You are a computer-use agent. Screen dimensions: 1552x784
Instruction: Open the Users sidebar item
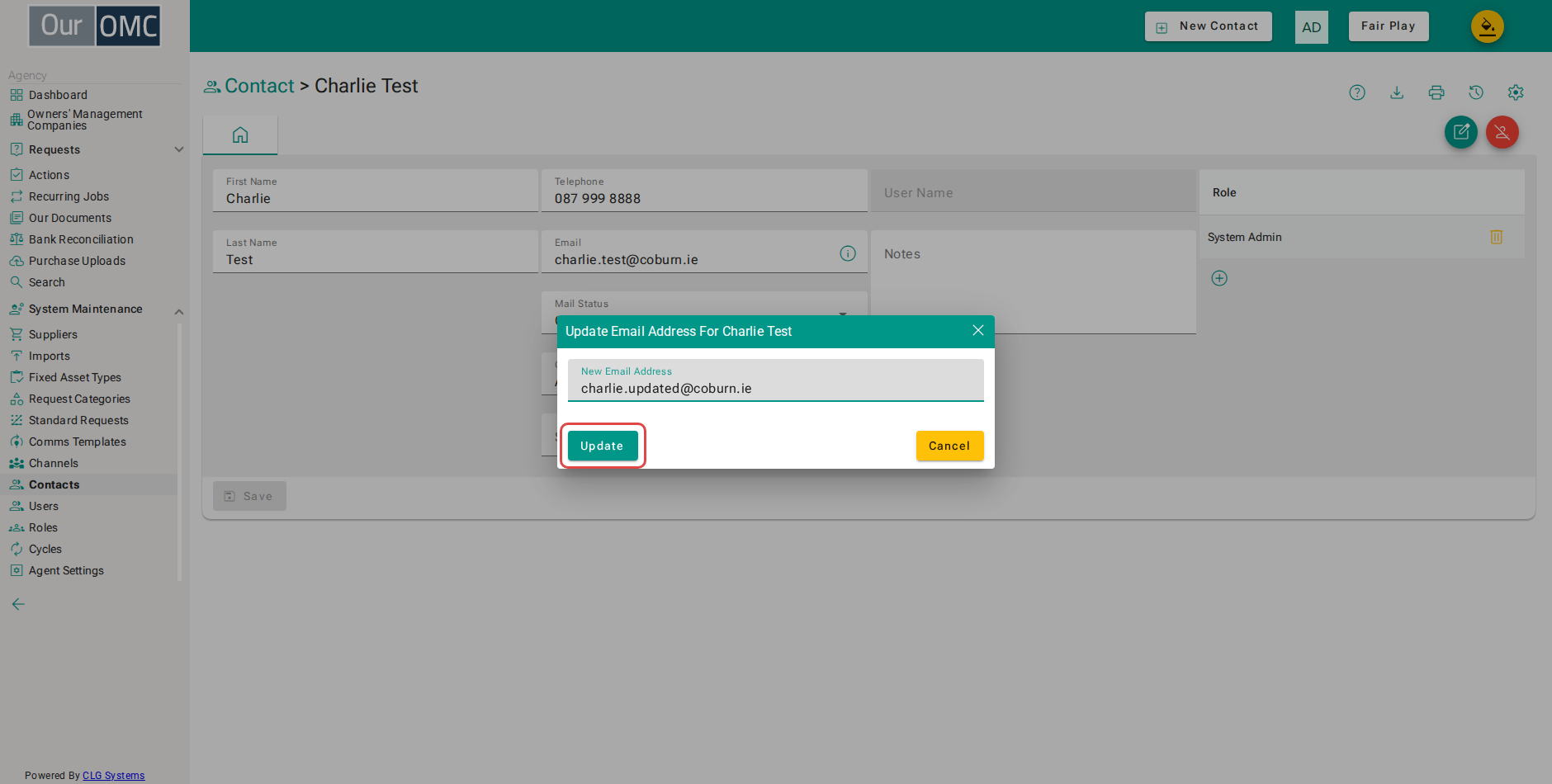tap(44, 506)
